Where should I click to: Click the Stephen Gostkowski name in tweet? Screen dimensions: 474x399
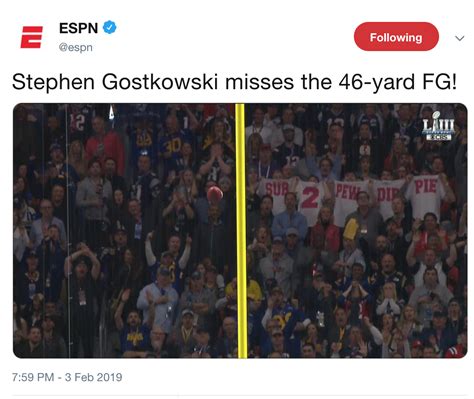pyautogui.click(x=115, y=82)
